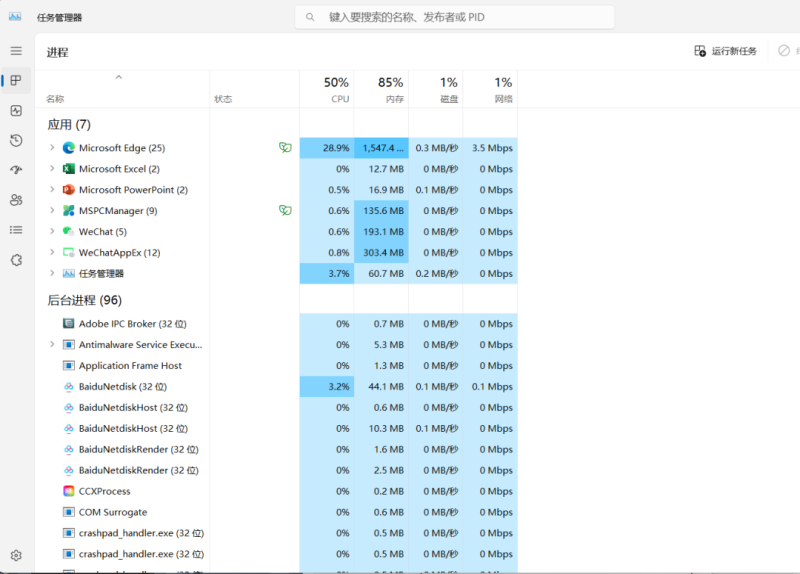Focus the search box for name or PID

point(455,17)
